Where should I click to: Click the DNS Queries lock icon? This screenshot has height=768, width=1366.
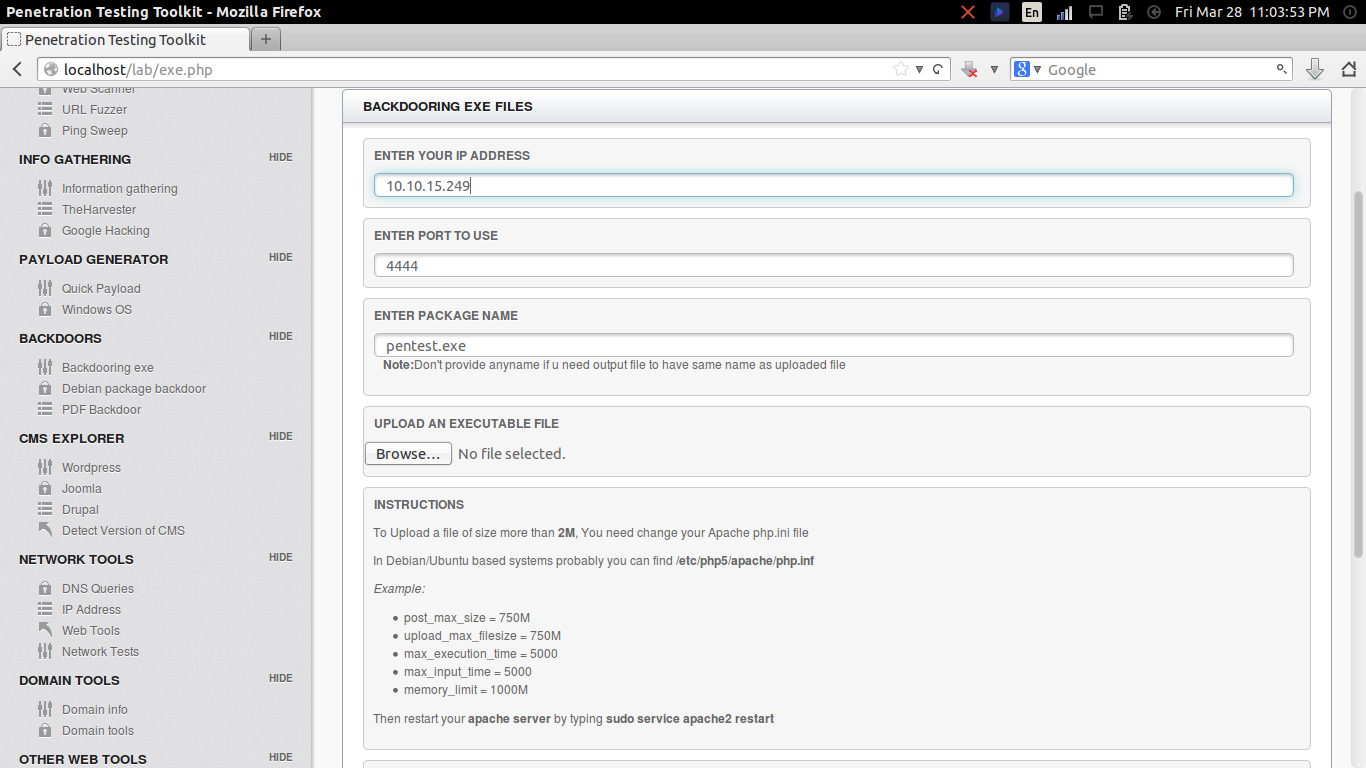(45, 588)
